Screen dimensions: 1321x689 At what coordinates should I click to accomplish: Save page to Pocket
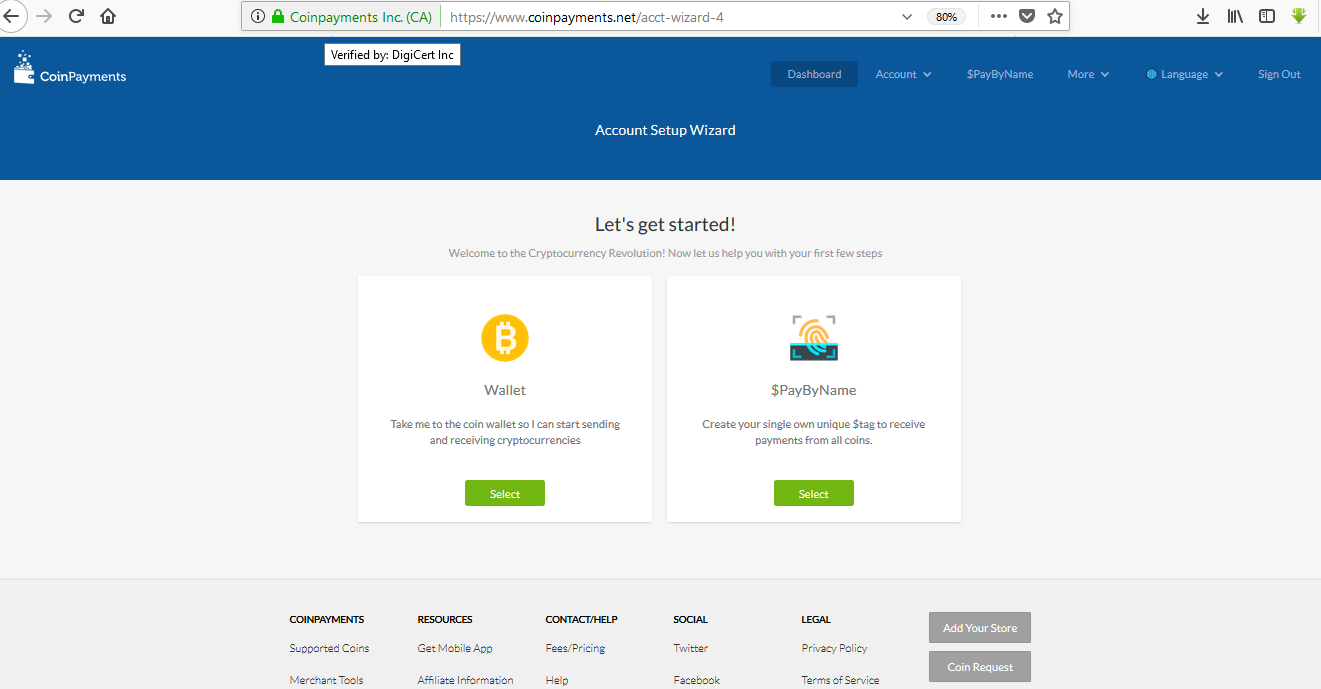pyautogui.click(x=1027, y=16)
